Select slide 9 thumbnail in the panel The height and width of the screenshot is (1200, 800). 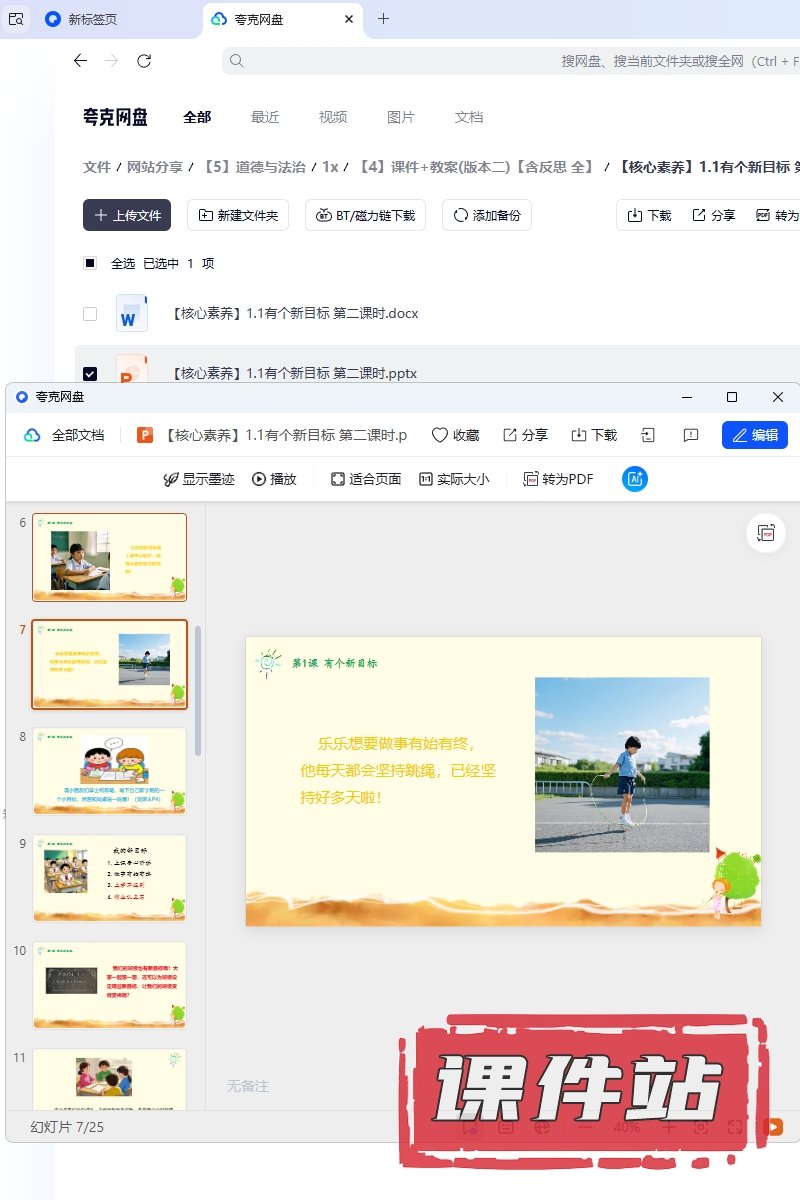110,877
